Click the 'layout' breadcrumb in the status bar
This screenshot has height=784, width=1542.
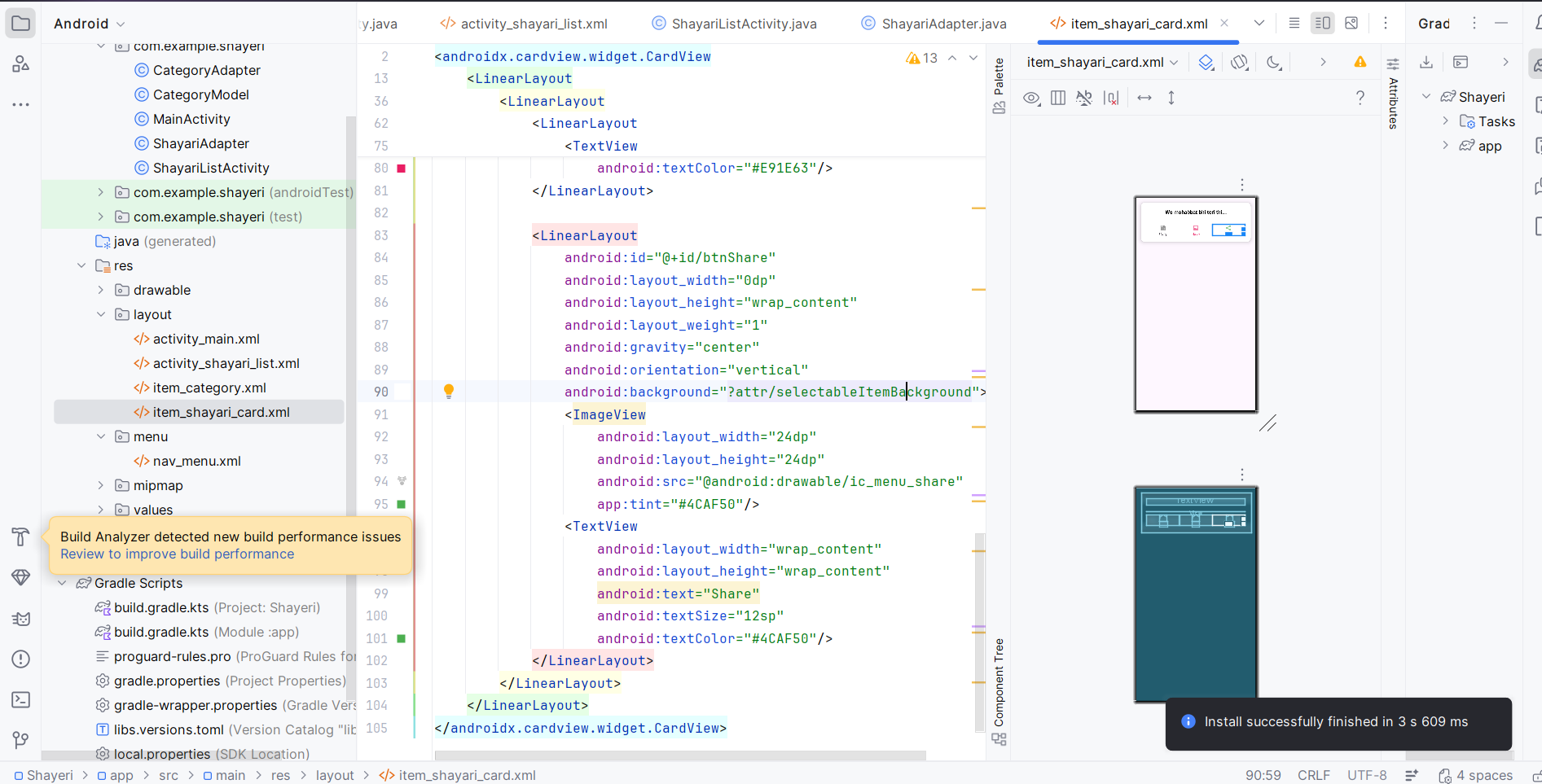point(335,775)
